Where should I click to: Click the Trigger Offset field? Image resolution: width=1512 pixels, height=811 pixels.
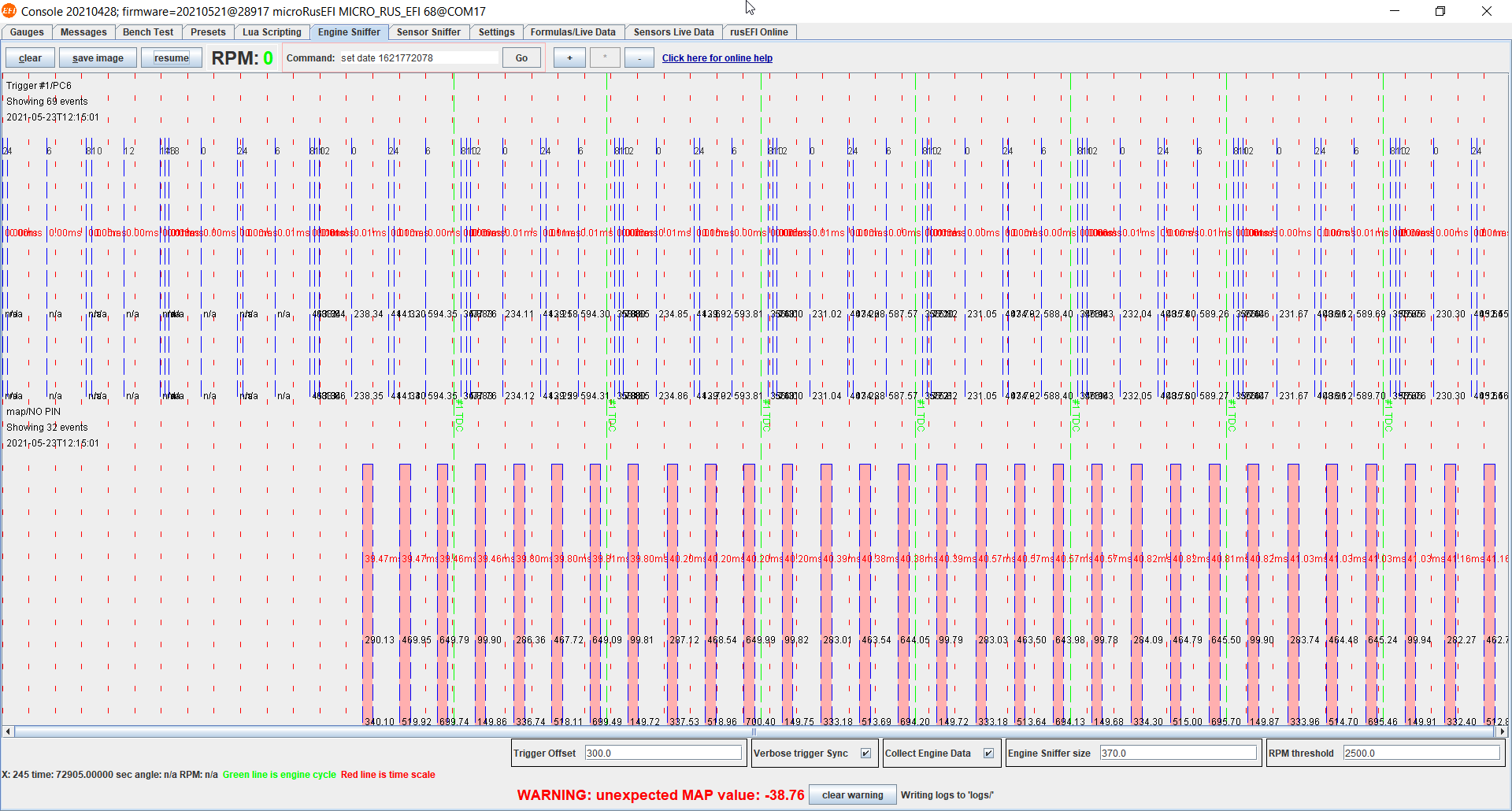[x=663, y=754]
